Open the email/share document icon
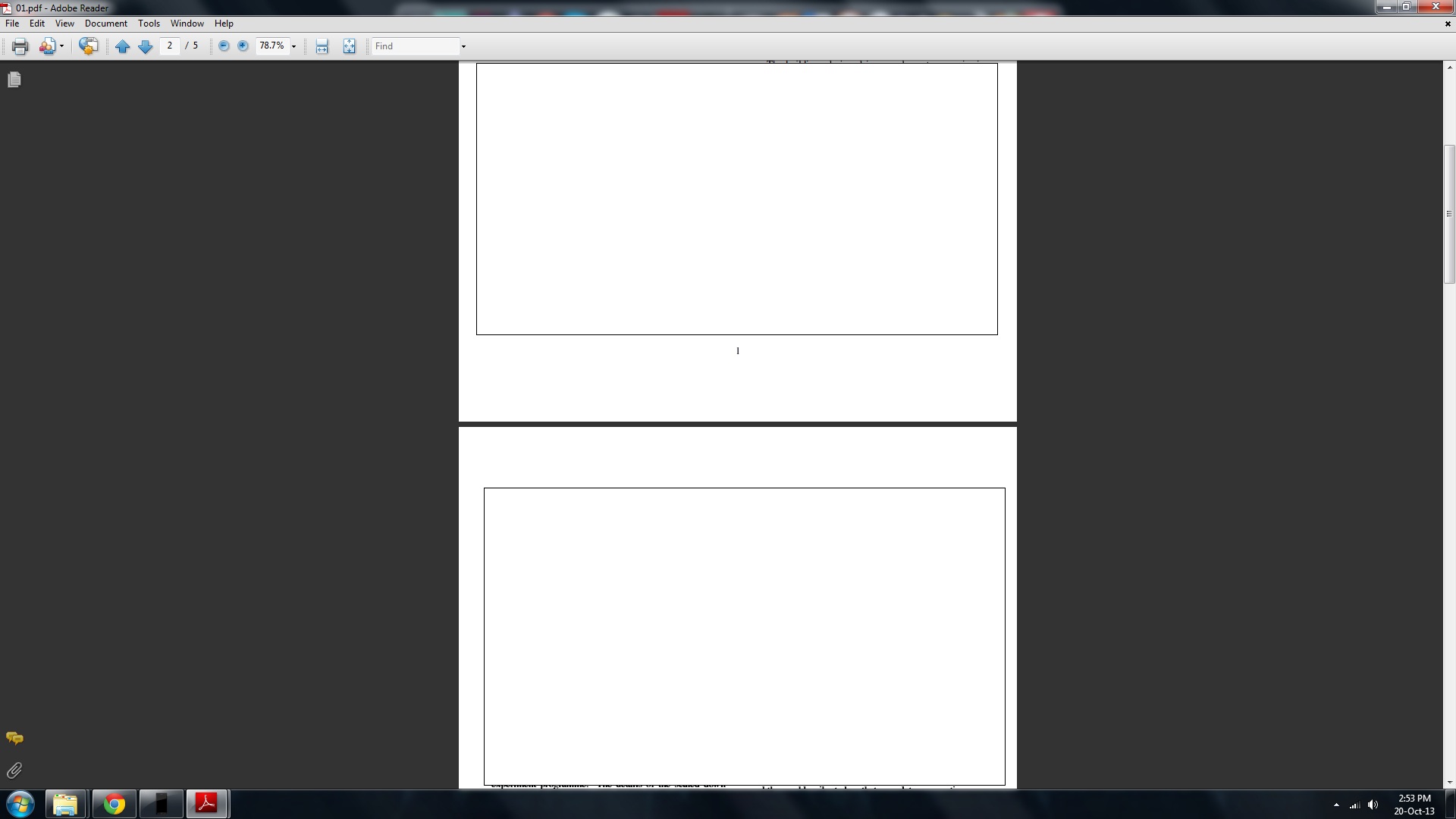 pos(47,45)
